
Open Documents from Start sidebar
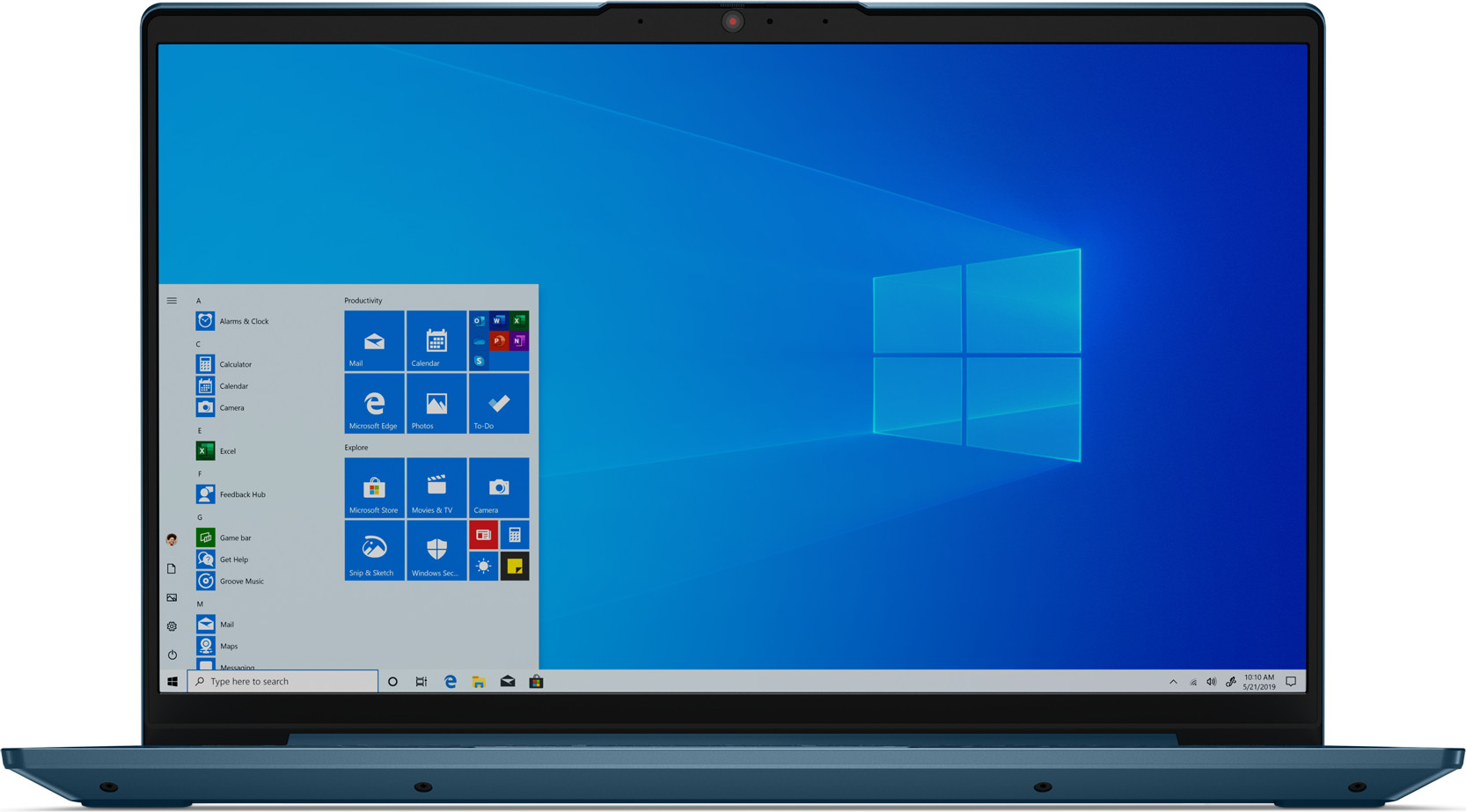[172, 569]
